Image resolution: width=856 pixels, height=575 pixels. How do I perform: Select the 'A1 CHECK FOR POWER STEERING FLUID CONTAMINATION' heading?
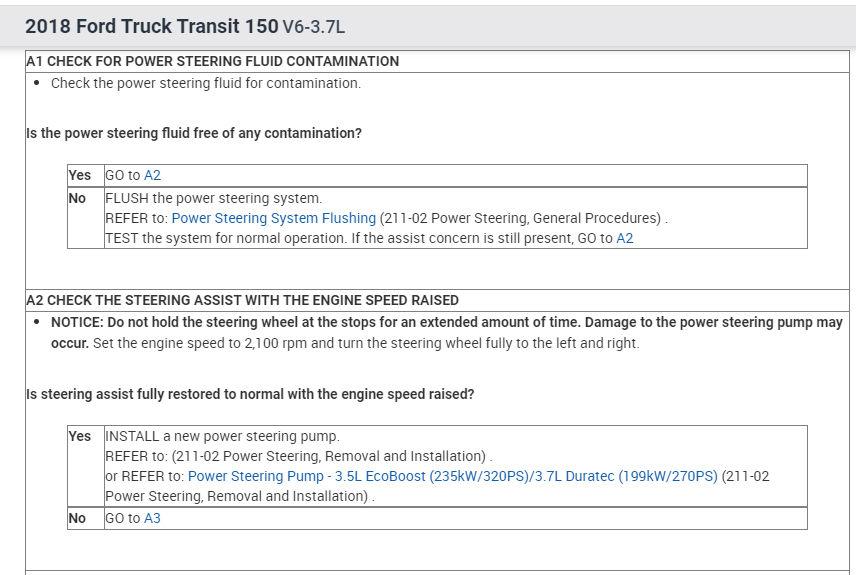coord(212,61)
